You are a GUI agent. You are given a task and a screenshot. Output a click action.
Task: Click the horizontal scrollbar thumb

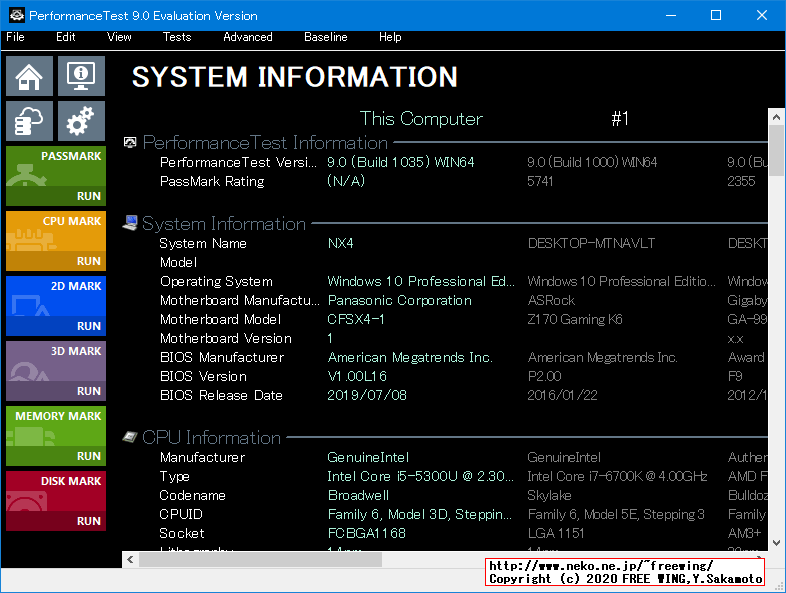[x=260, y=559]
